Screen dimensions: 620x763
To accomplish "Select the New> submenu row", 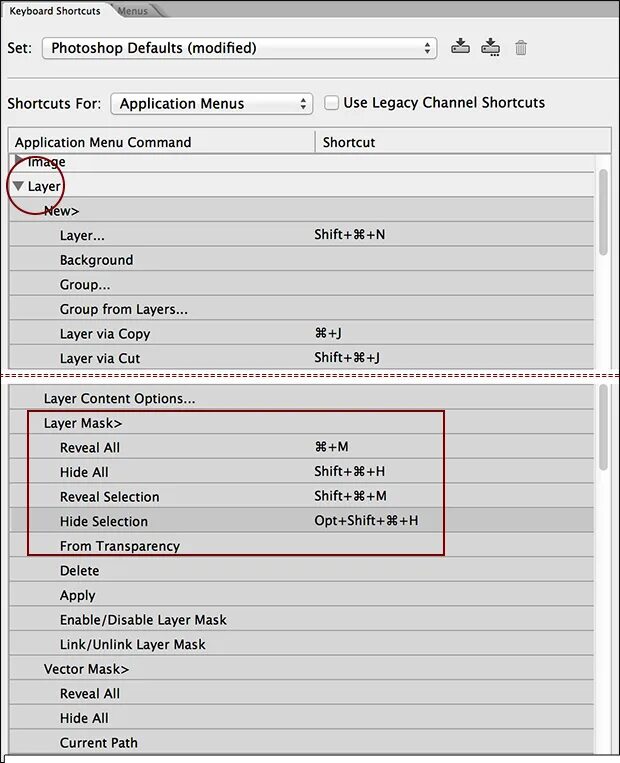I will click(301, 211).
